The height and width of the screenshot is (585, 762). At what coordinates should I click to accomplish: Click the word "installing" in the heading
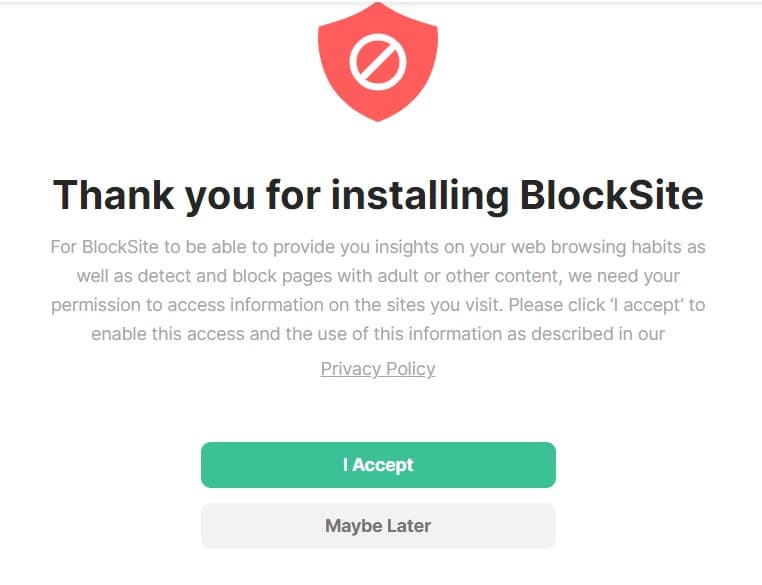tap(419, 195)
